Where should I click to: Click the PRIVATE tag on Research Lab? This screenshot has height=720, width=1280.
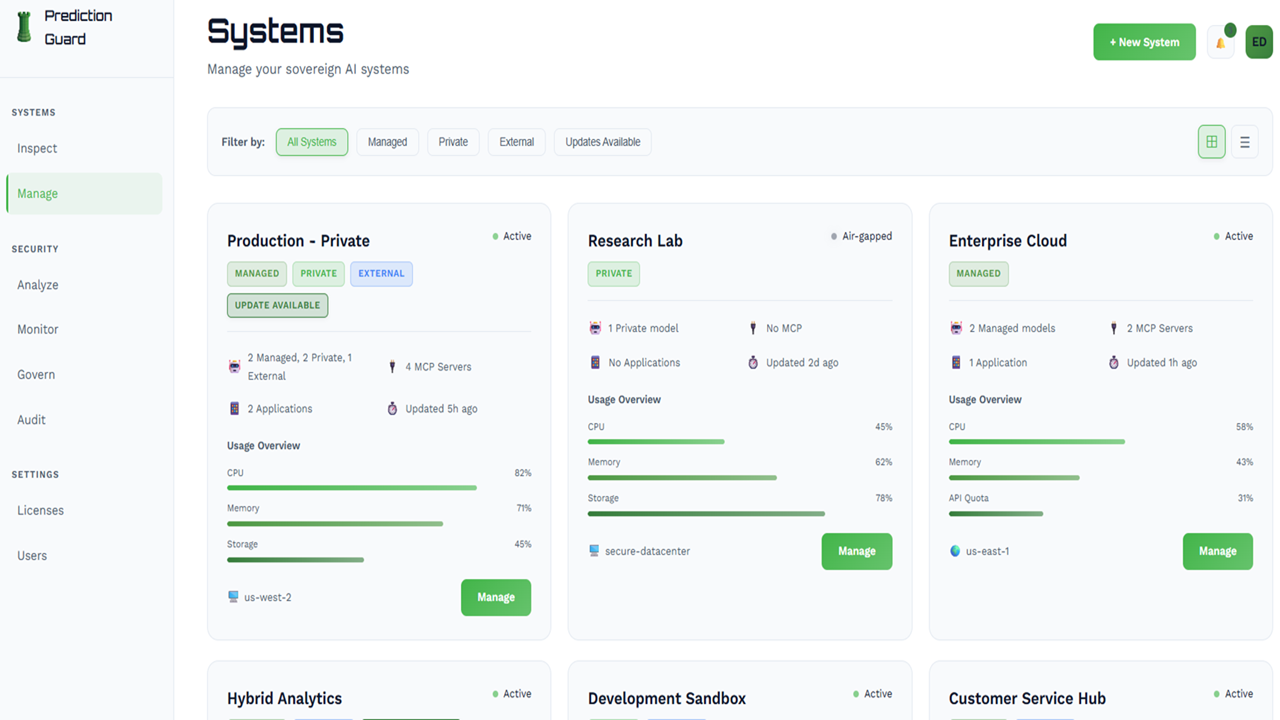tap(614, 273)
